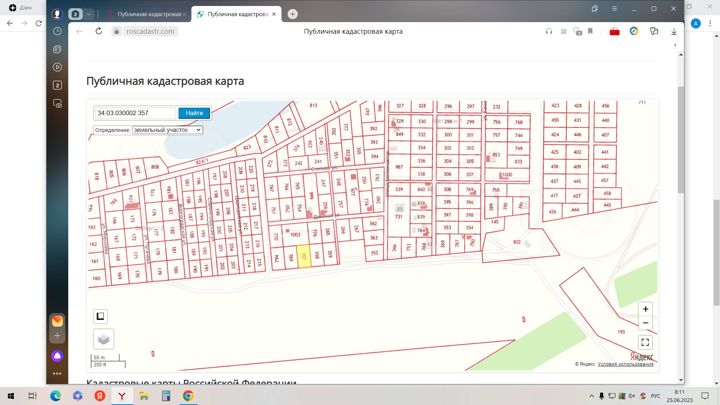This screenshot has width=720, height=405.
Task: Open Yandex Mail in sidebar
Action: click(x=57, y=321)
